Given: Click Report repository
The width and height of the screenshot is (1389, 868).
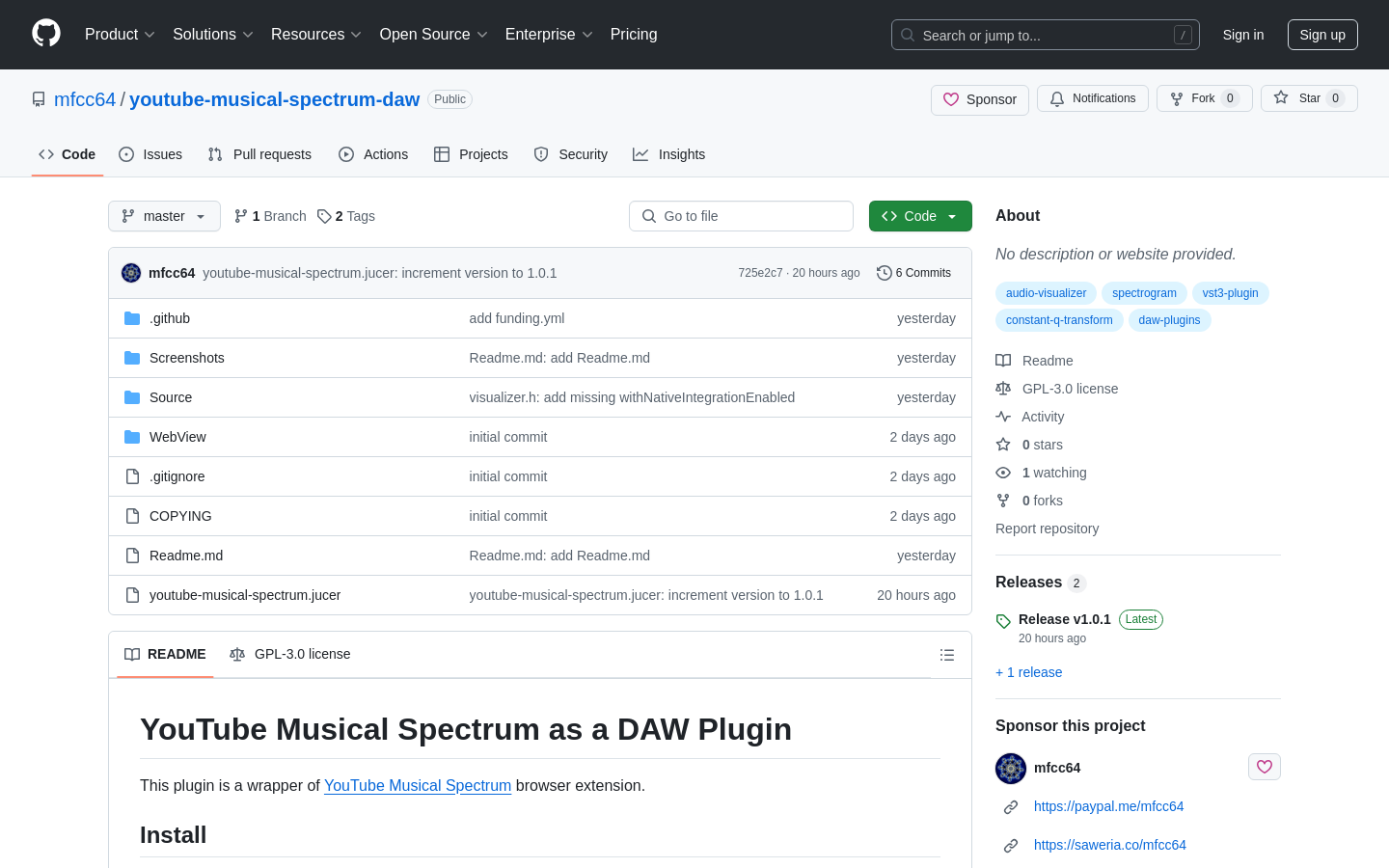Looking at the screenshot, I should 1047,529.
